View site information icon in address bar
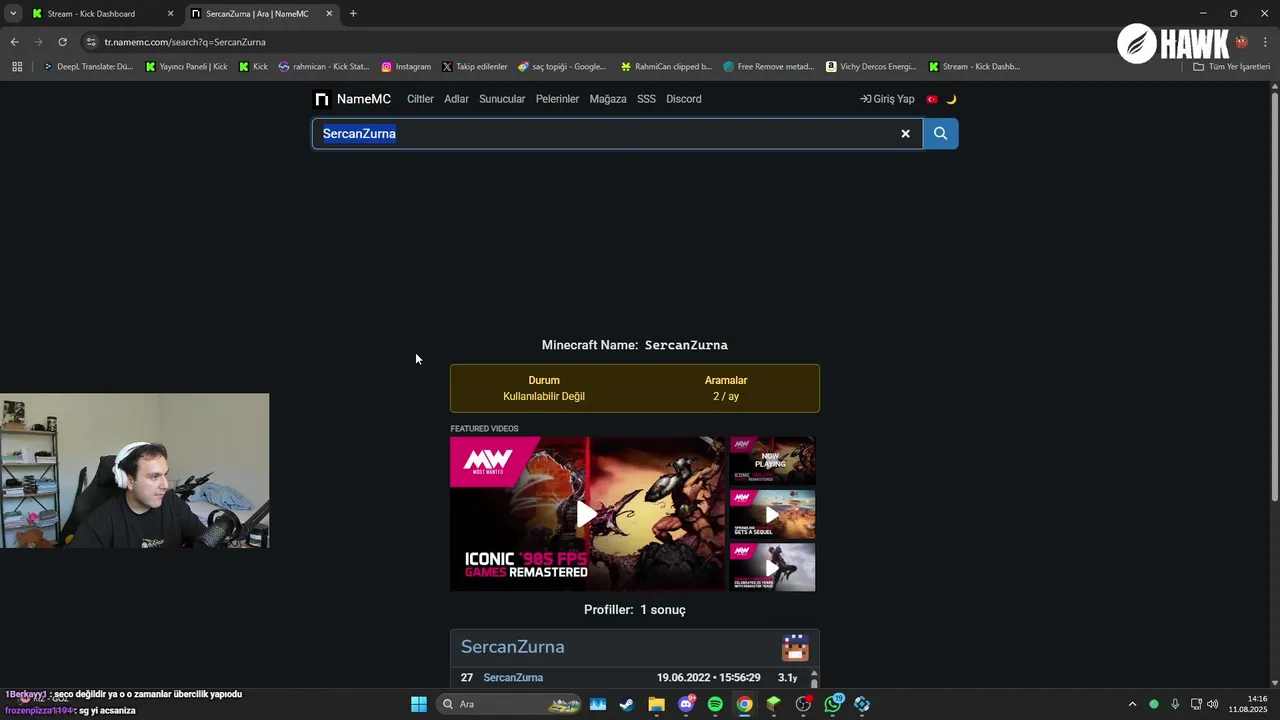The image size is (1280, 720). 91,42
